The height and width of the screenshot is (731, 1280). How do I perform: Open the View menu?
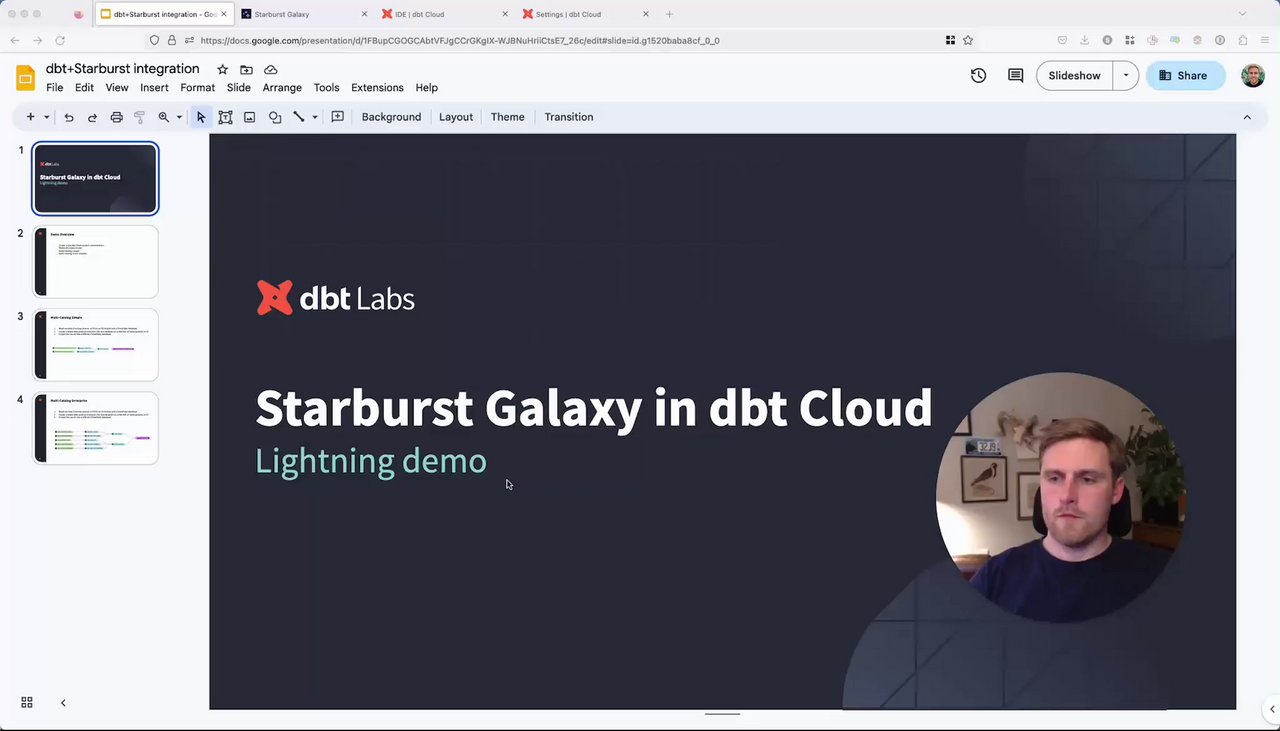pyautogui.click(x=117, y=88)
